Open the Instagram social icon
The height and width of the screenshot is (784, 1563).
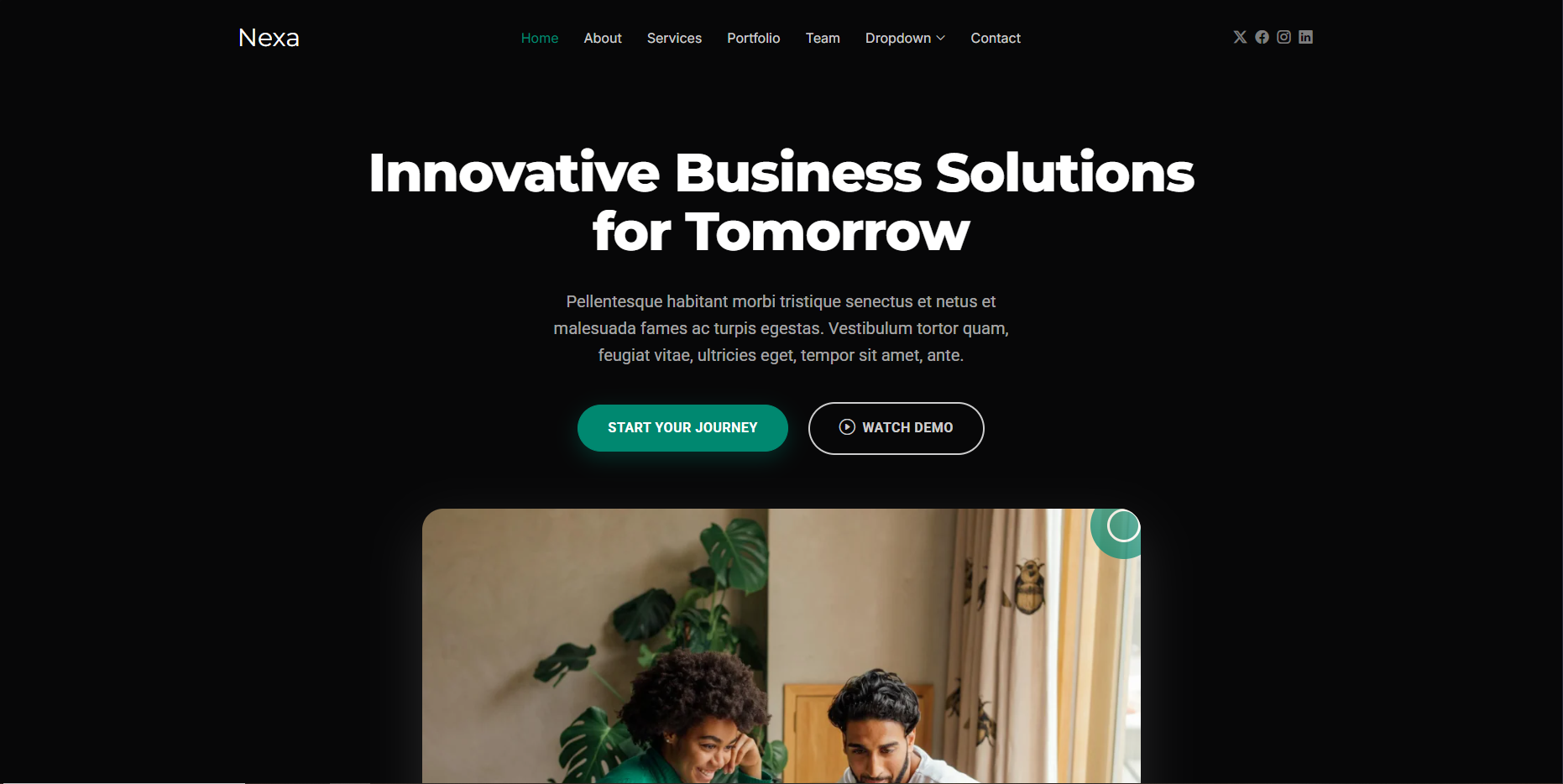click(1283, 37)
